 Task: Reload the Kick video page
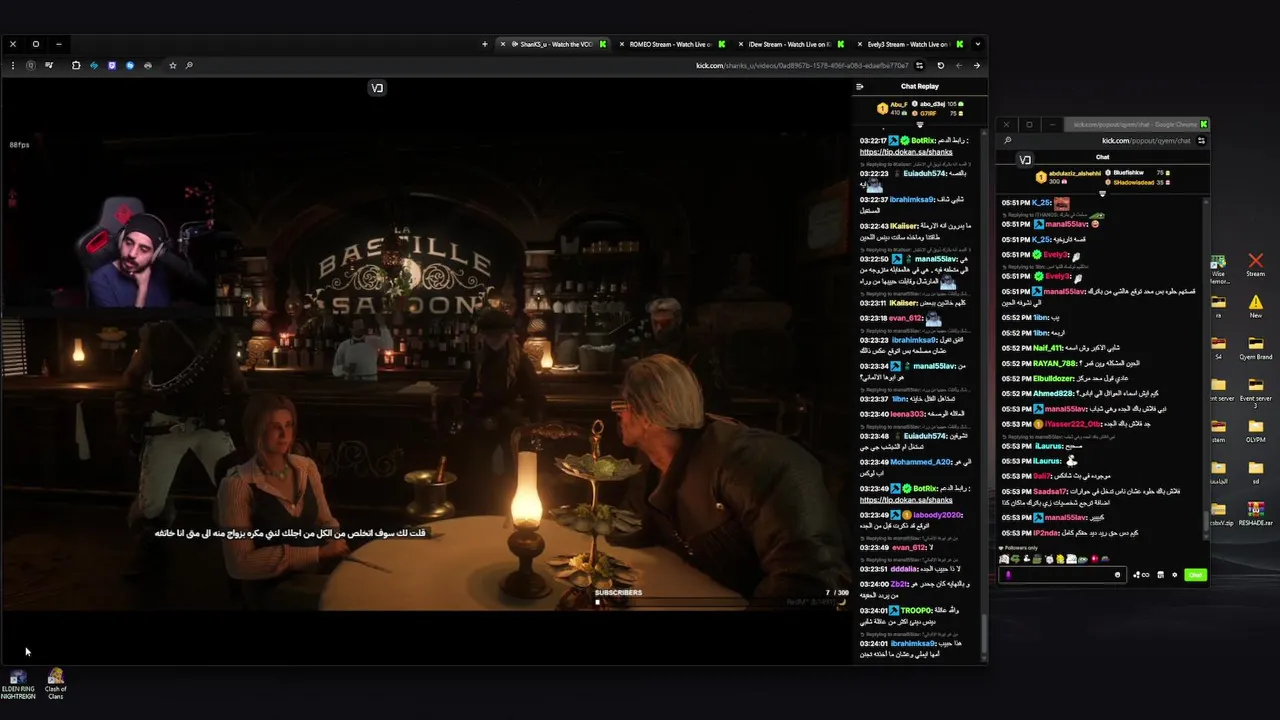coord(940,66)
